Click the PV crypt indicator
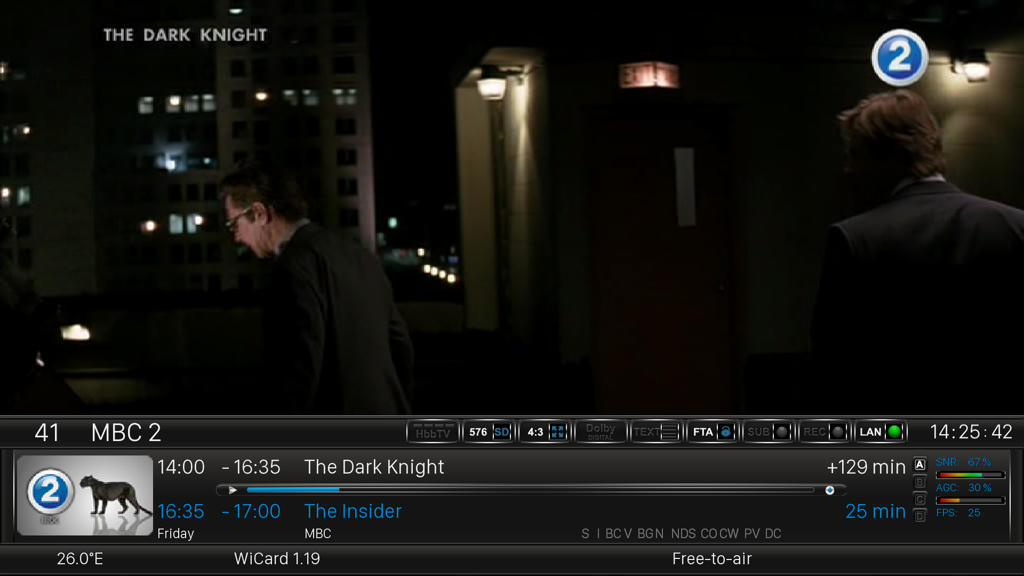Screen dimensions: 1024x576 (x=752, y=534)
